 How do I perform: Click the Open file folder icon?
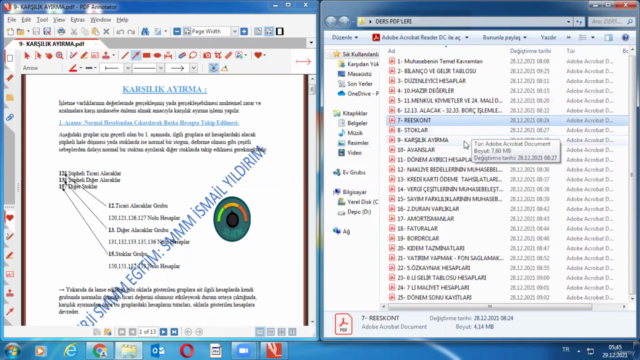coord(20,31)
